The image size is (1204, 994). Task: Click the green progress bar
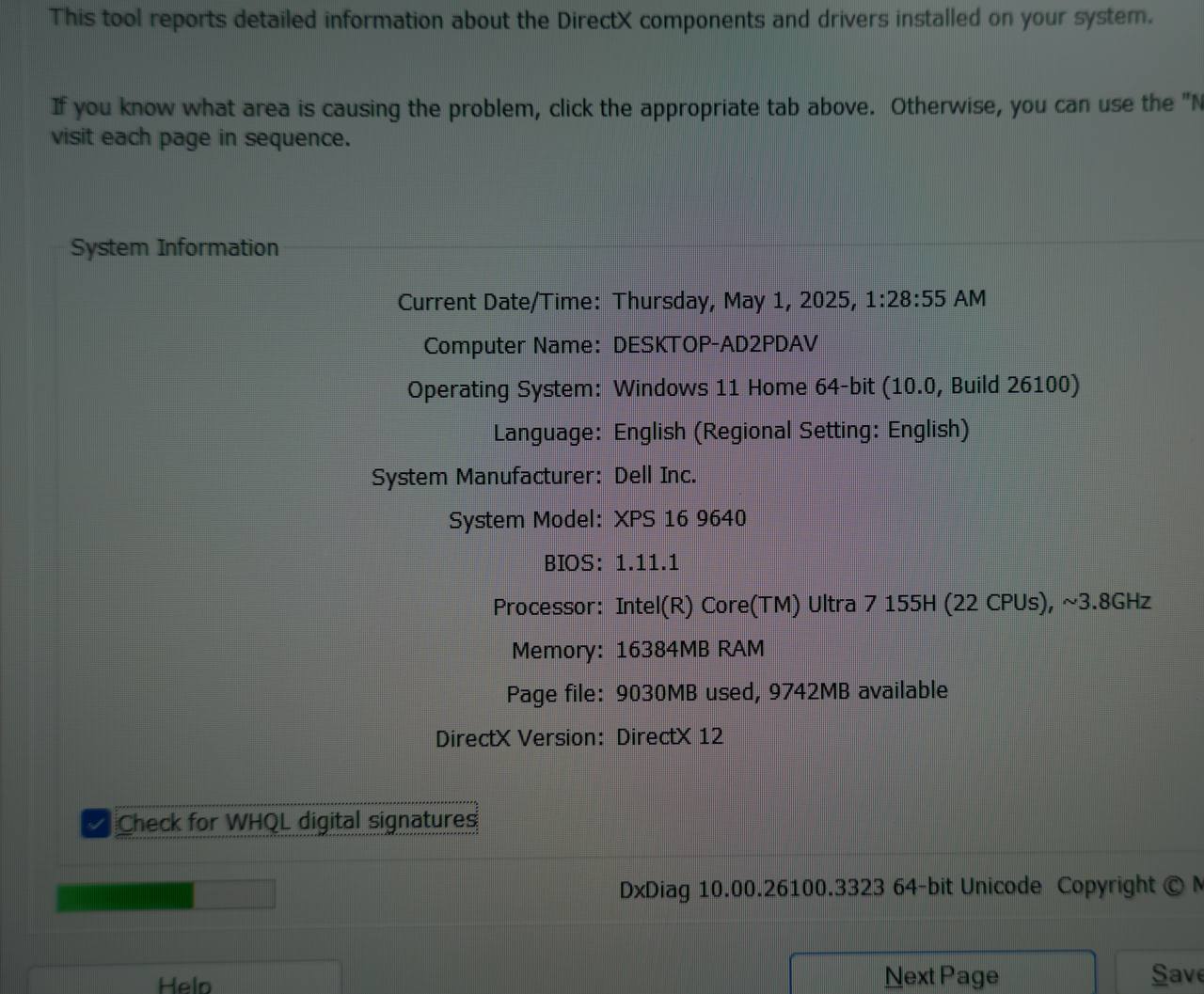click(125, 893)
